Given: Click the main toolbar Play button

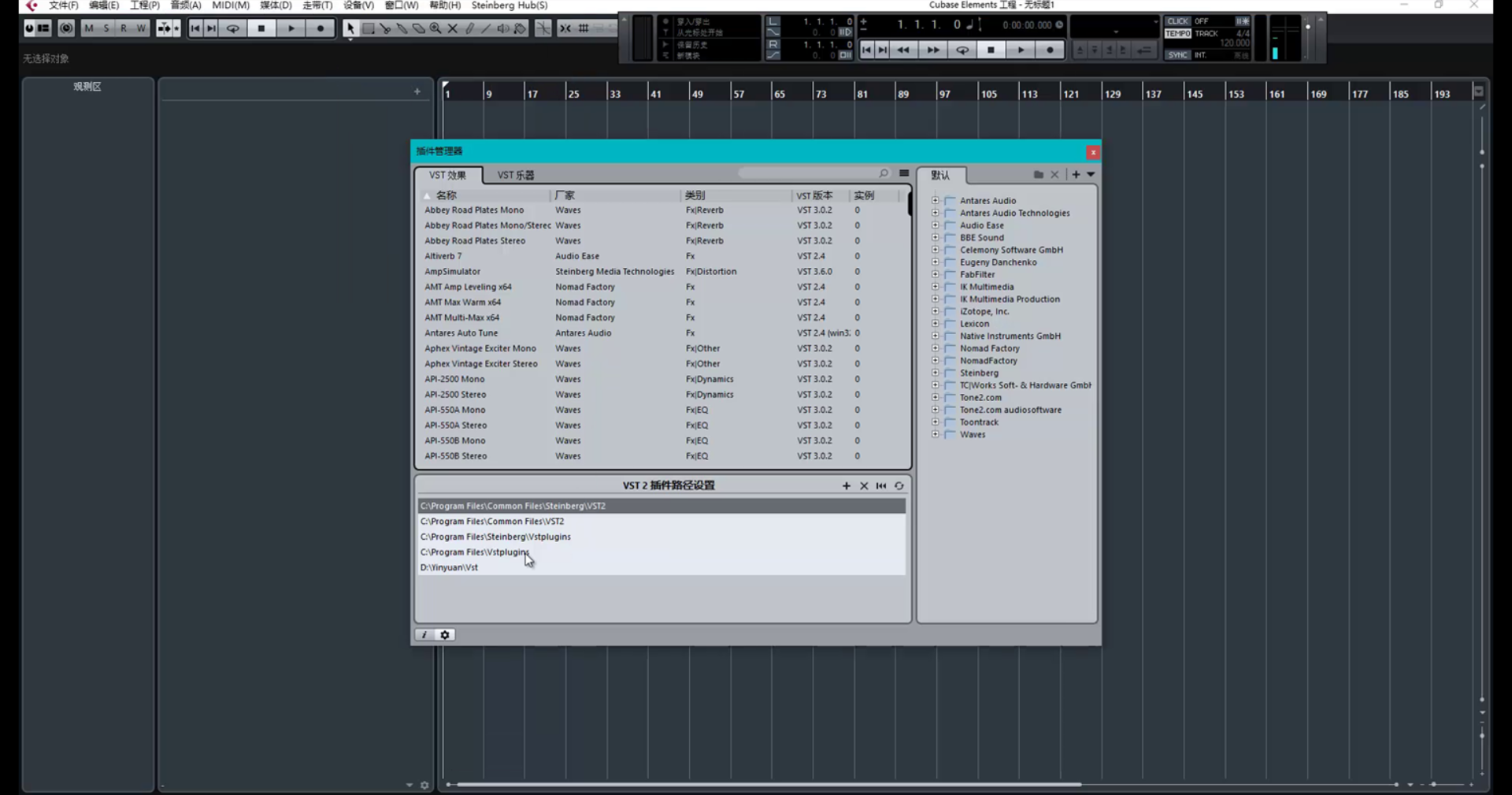Looking at the screenshot, I should click(291, 28).
